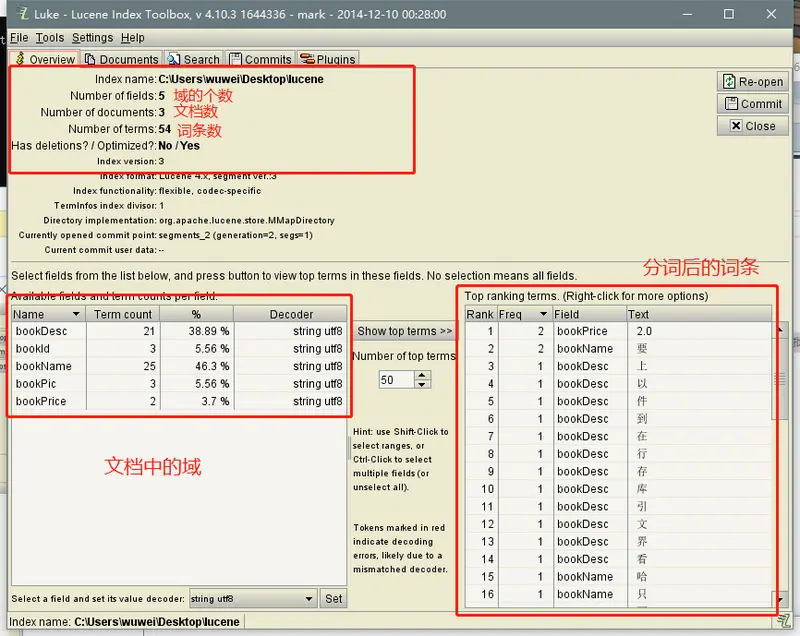Open the Overview tab
800x636 pixels.
coord(45,59)
